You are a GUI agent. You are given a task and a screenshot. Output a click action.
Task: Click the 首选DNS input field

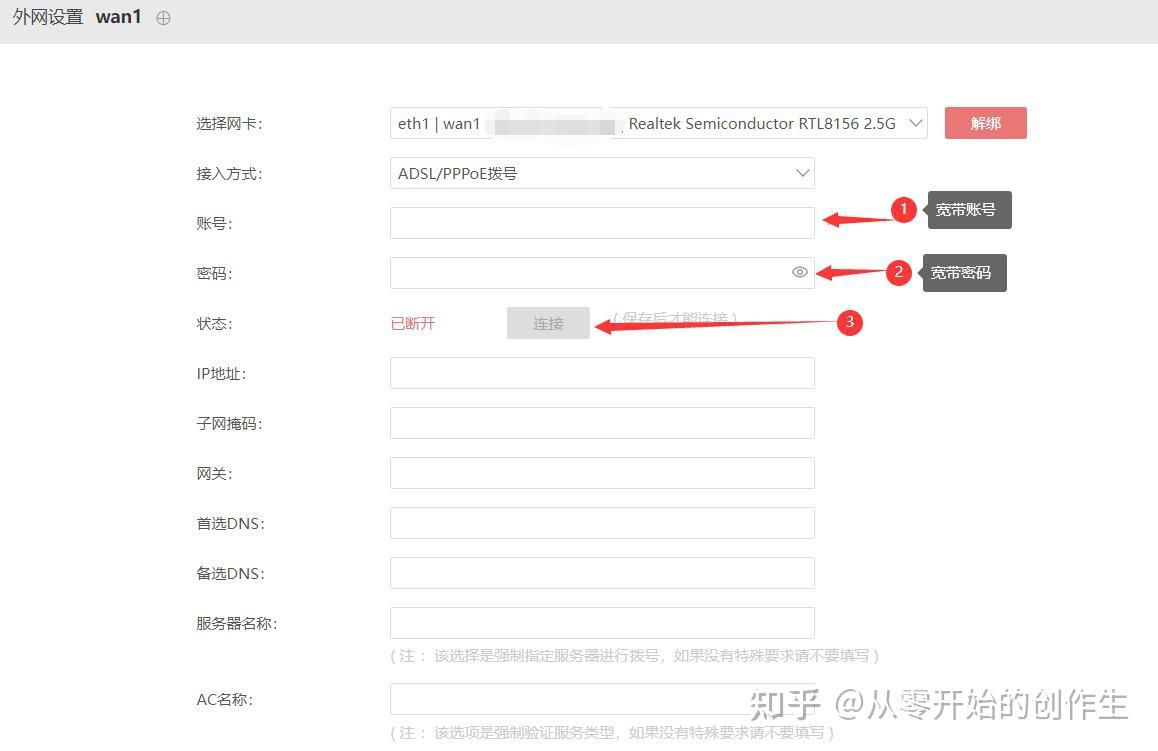(601, 522)
